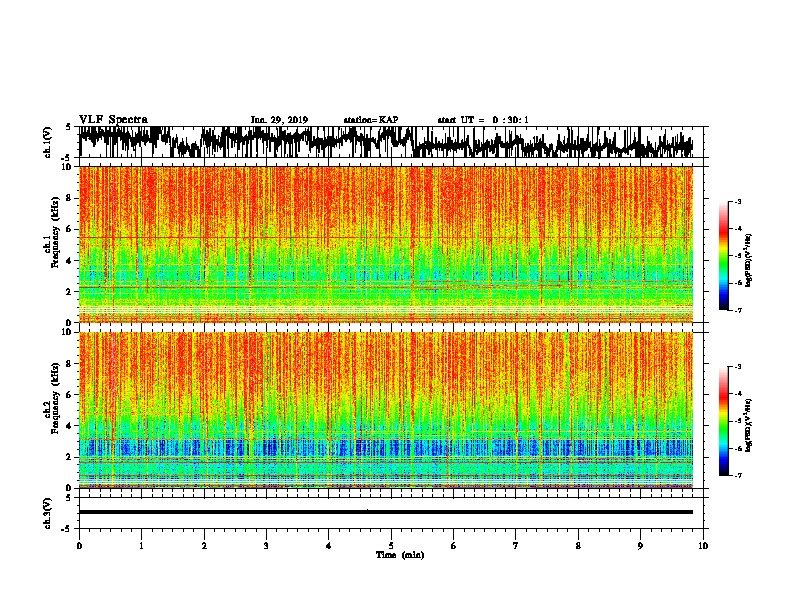This screenshot has height=612, width=792.
Task: Click the "2" kHz tick on ch.1 frequency axis
Action: (x=70, y=291)
